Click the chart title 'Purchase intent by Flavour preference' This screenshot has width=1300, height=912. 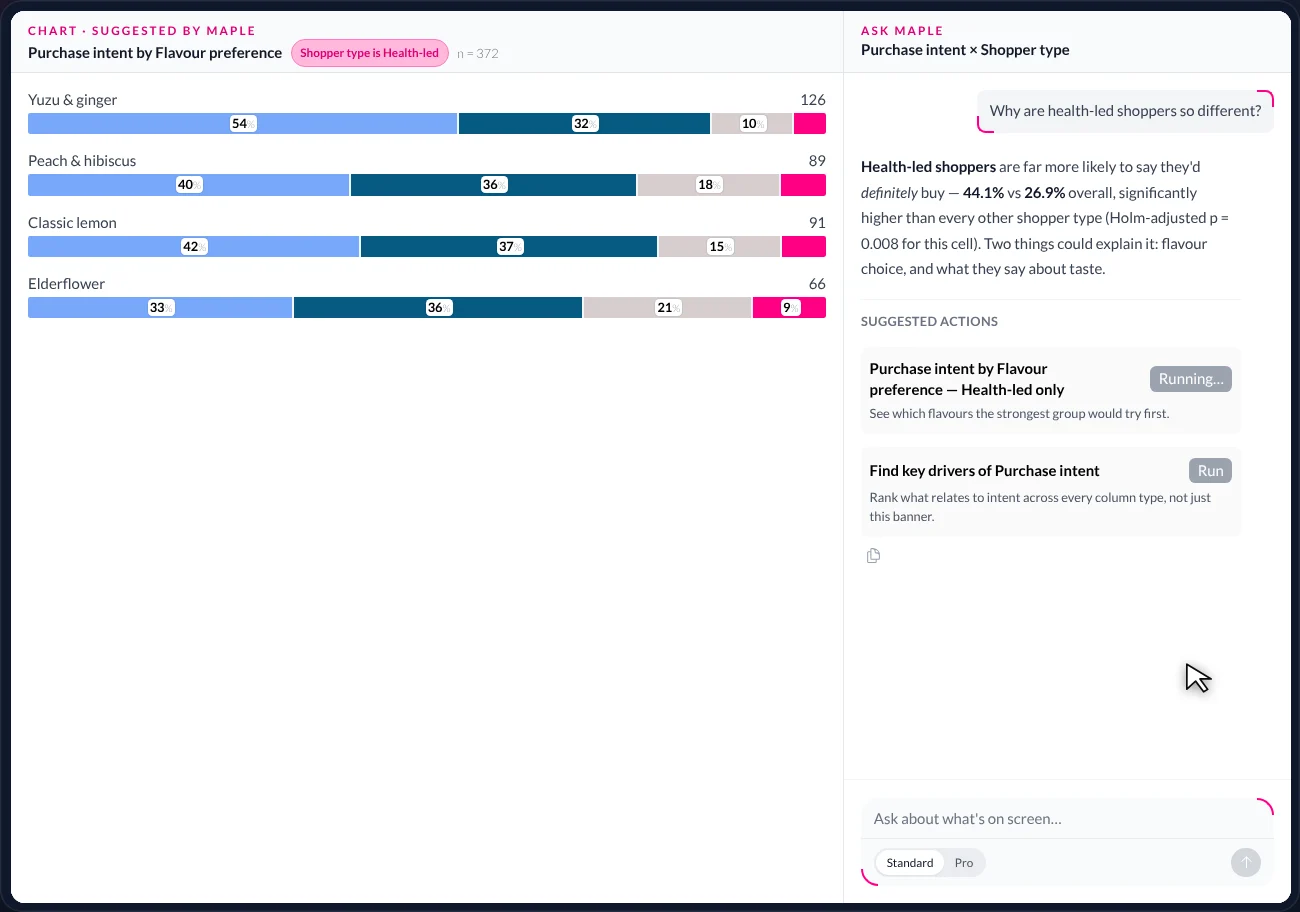pyautogui.click(x=155, y=53)
